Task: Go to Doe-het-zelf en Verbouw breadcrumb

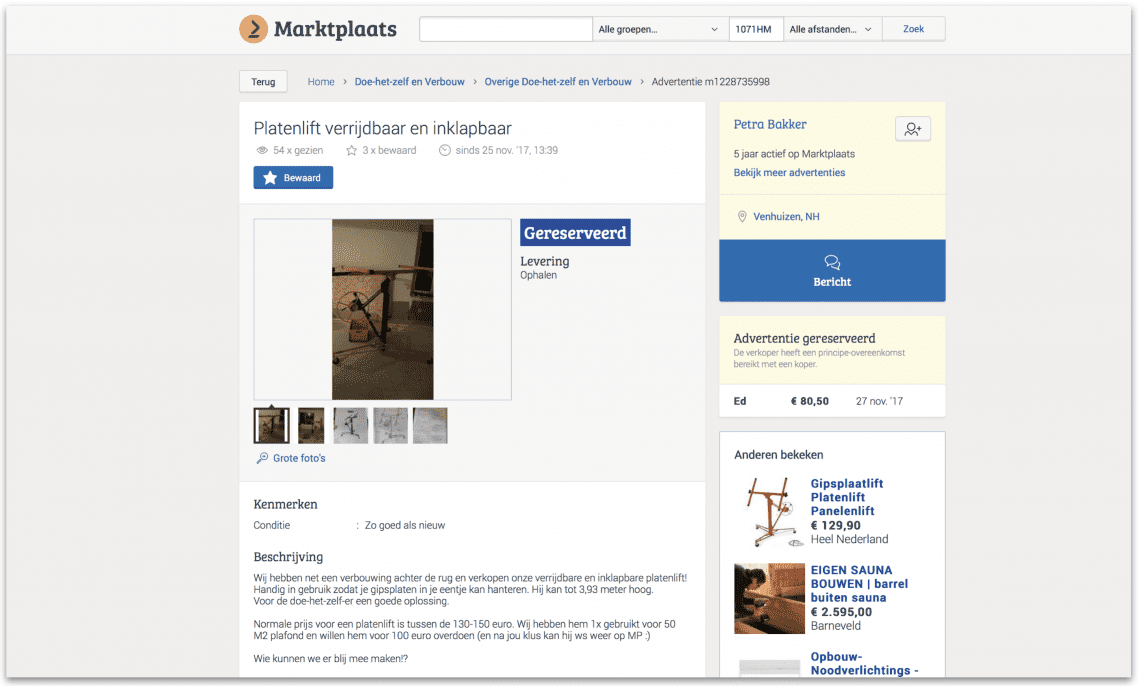Action: [x=409, y=81]
